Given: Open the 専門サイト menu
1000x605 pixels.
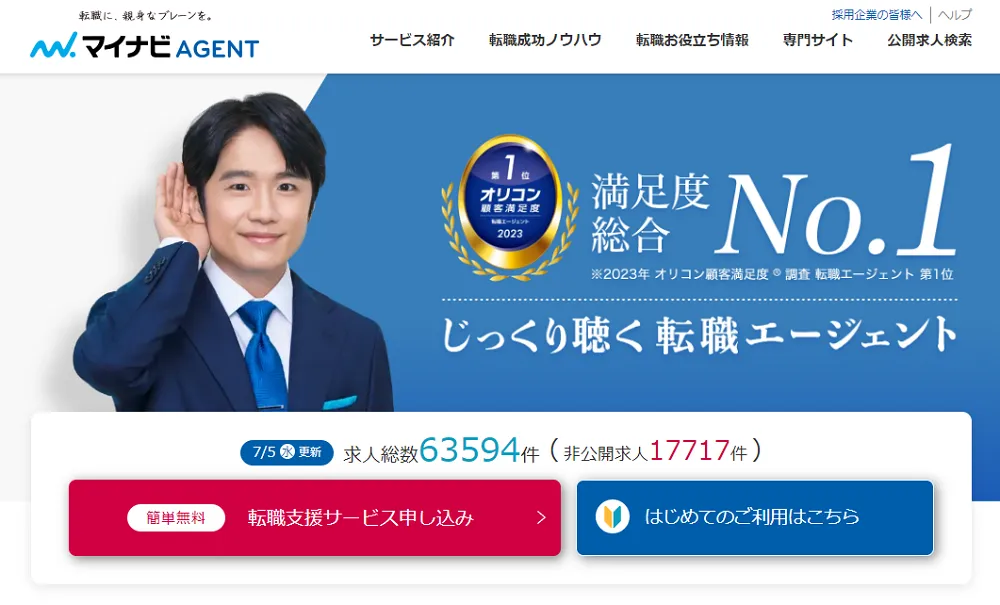Looking at the screenshot, I should click(x=818, y=40).
